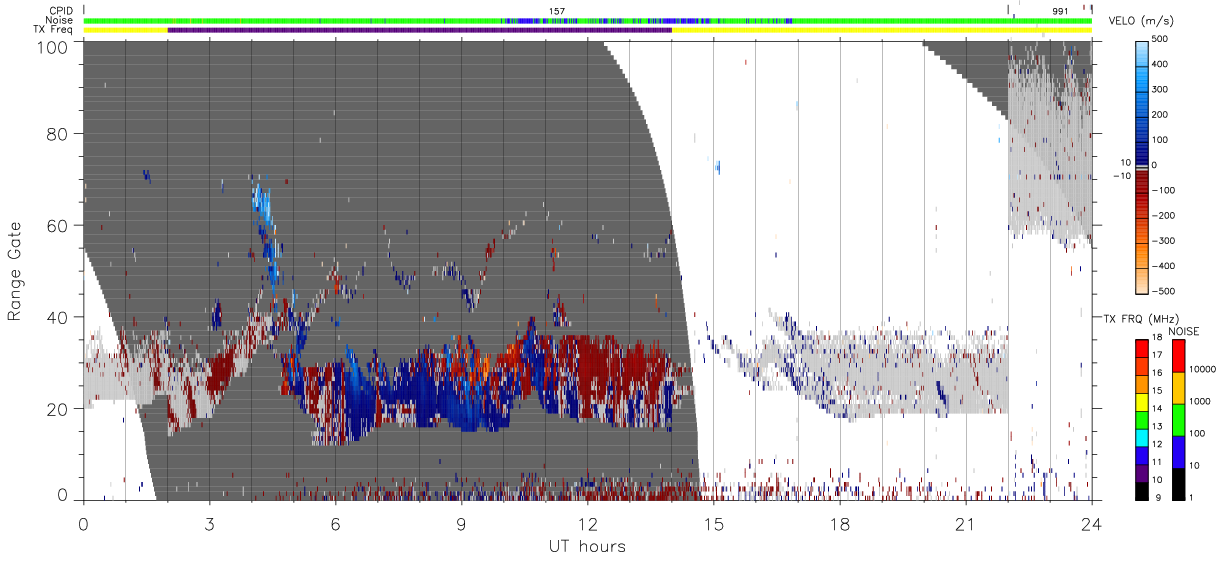Click the 40 tick on Range Gate axis
This screenshot has width=1228, height=567.
click(x=57, y=317)
